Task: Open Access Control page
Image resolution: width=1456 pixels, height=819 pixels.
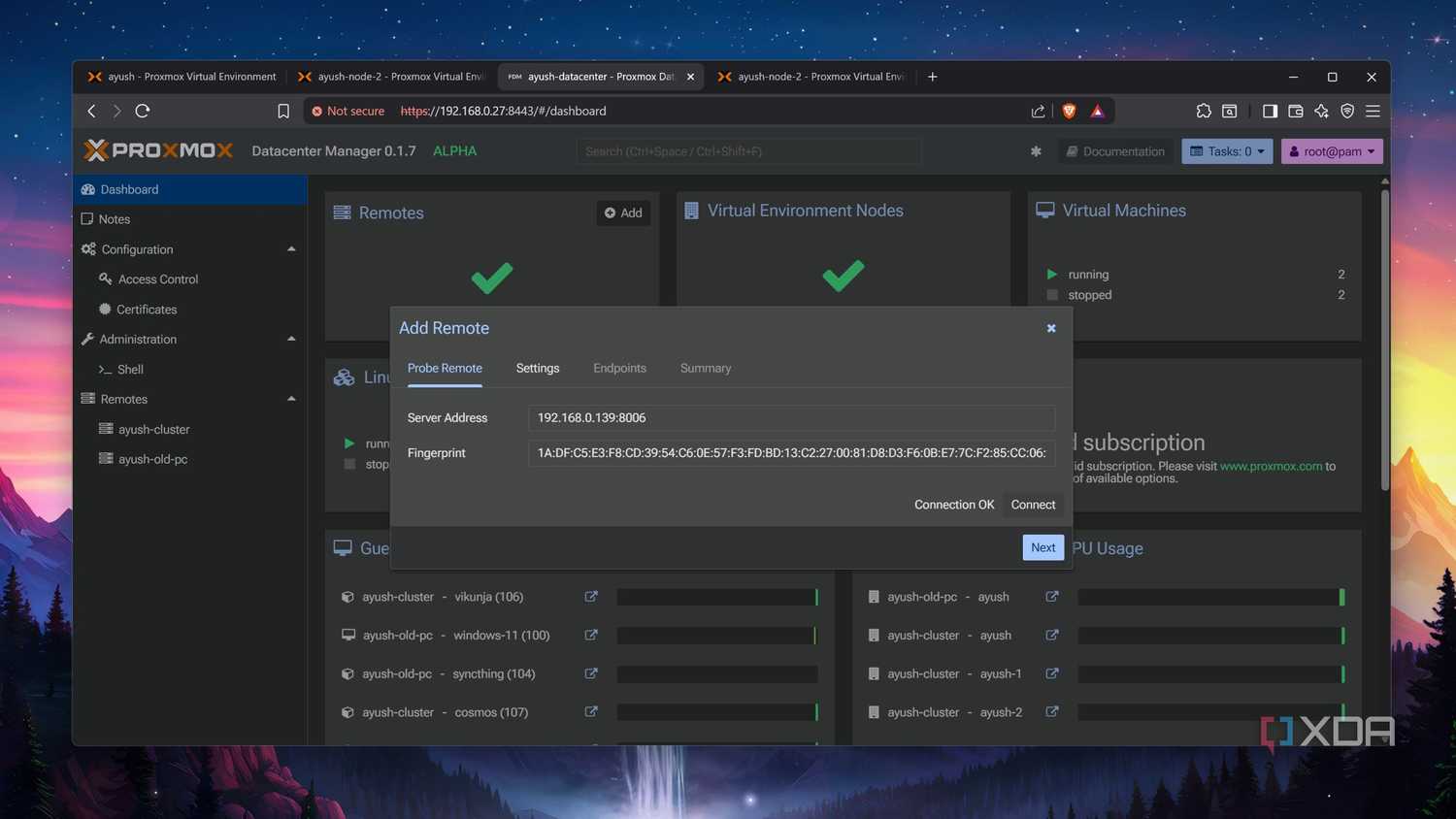Action: [190, 279]
